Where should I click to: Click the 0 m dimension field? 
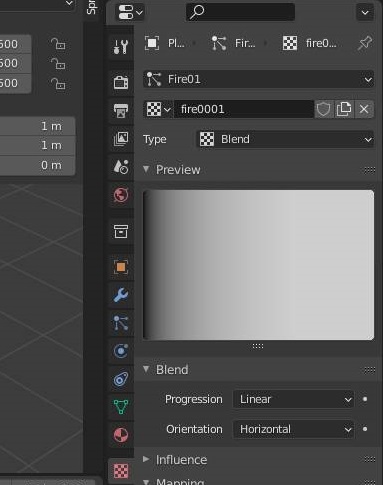(x=37, y=165)
